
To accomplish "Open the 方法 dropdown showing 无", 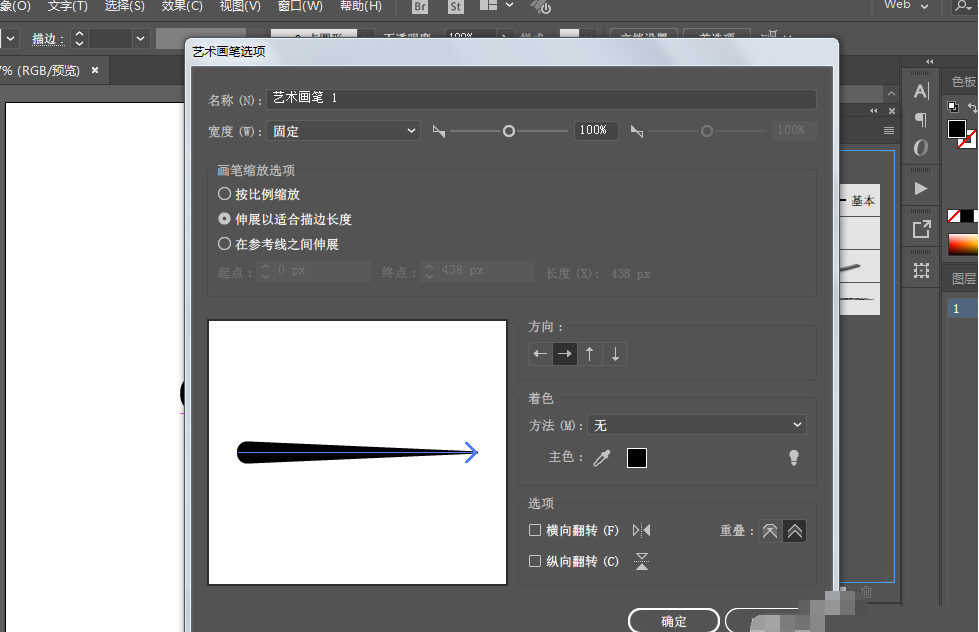I will 696,424.
